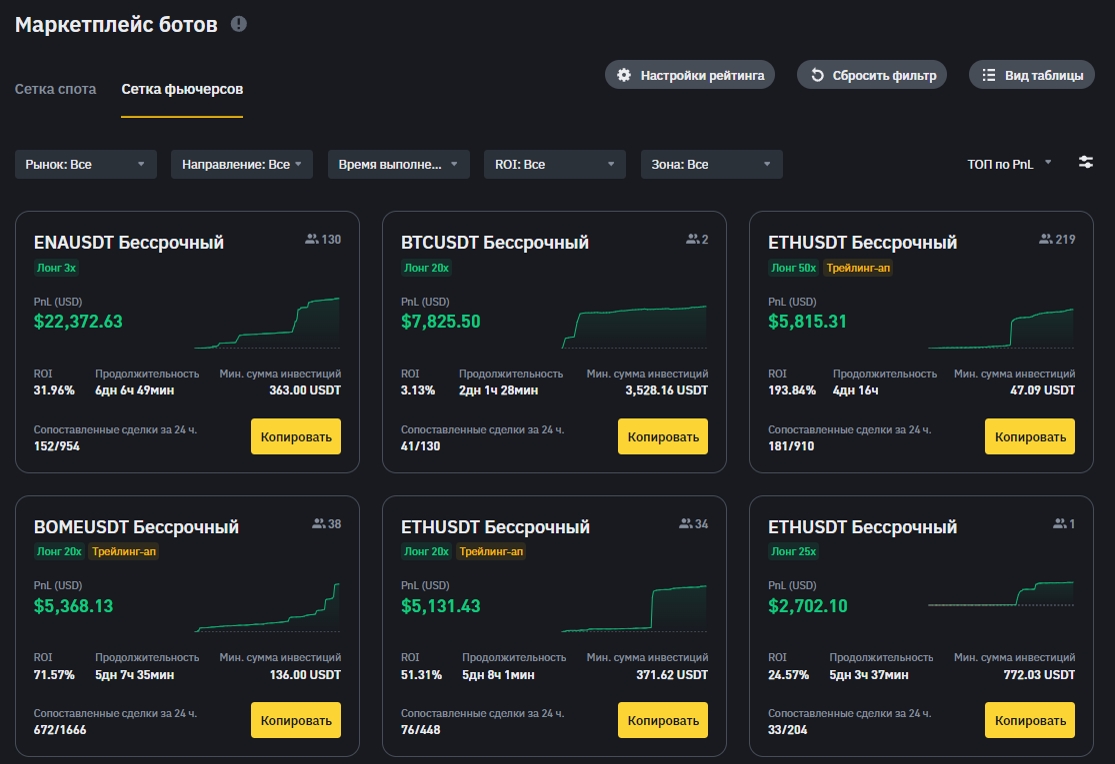Click the users icon showing 2 on BTCUSDT card
Viewport: 1115px width, 764px height.
[x=692, y=239]
